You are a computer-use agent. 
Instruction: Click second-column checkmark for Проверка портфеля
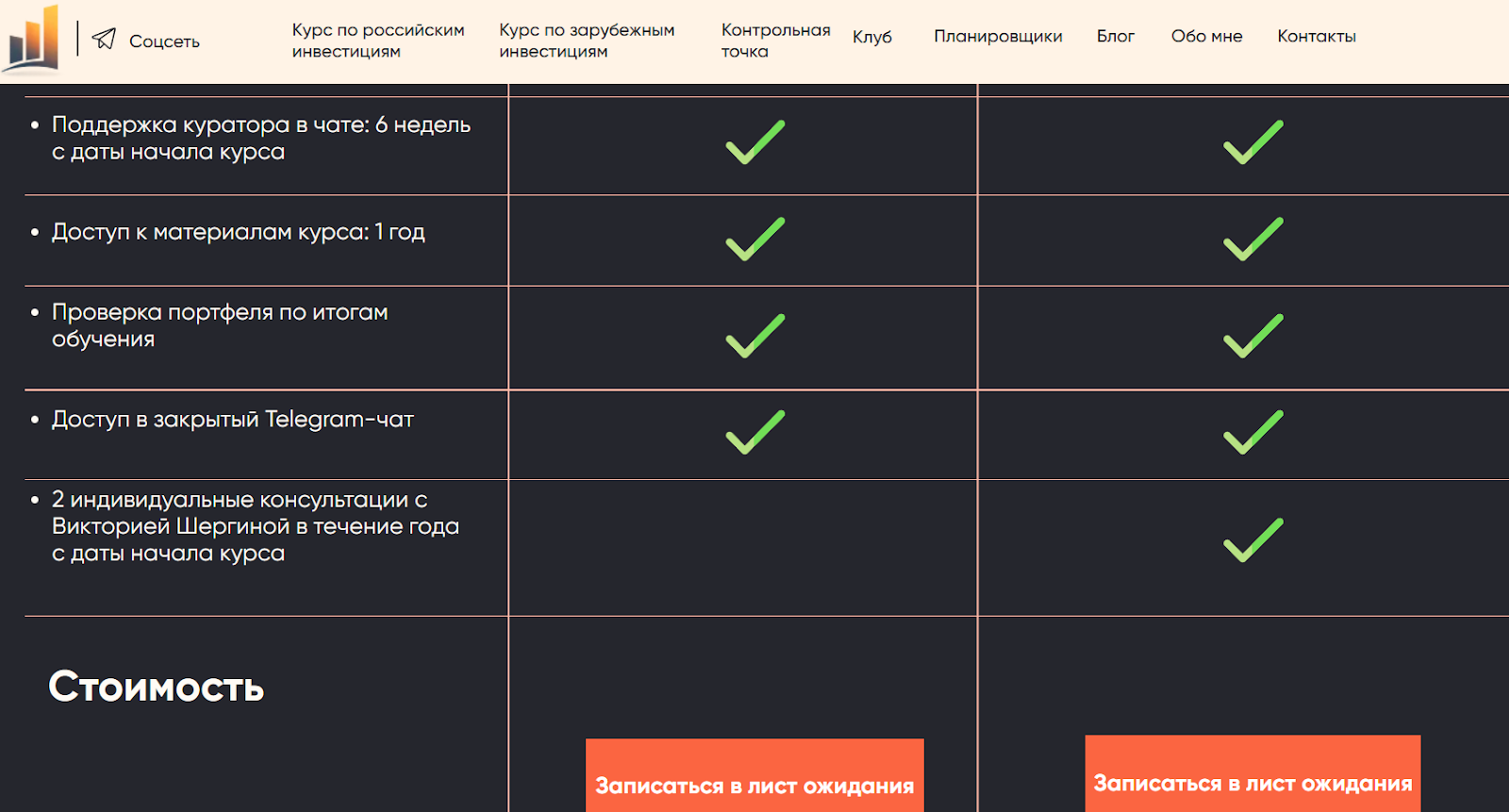pyautogui.click(x=1252, y=336)
